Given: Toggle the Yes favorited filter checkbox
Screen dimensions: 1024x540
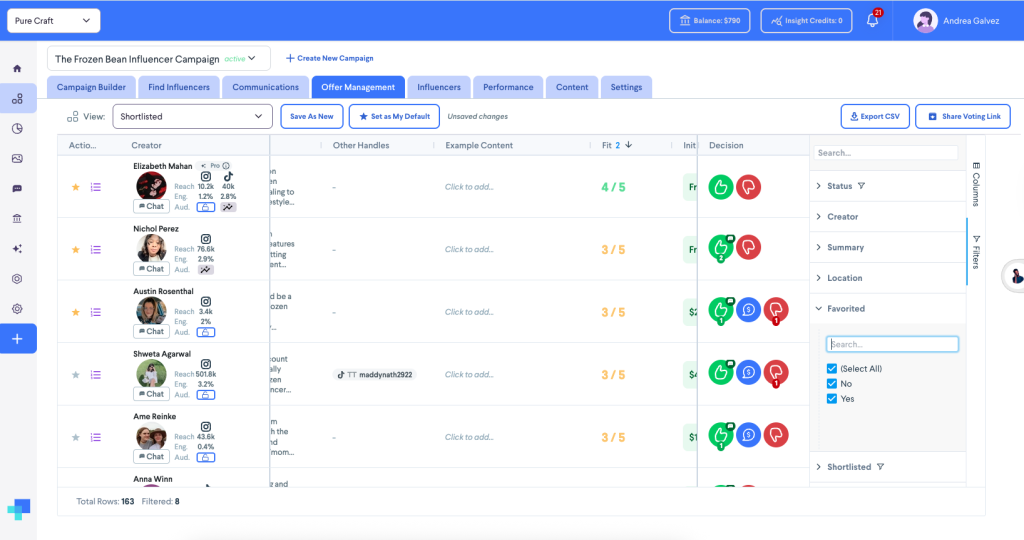Looking at the screenshot, I should point(831,399).
